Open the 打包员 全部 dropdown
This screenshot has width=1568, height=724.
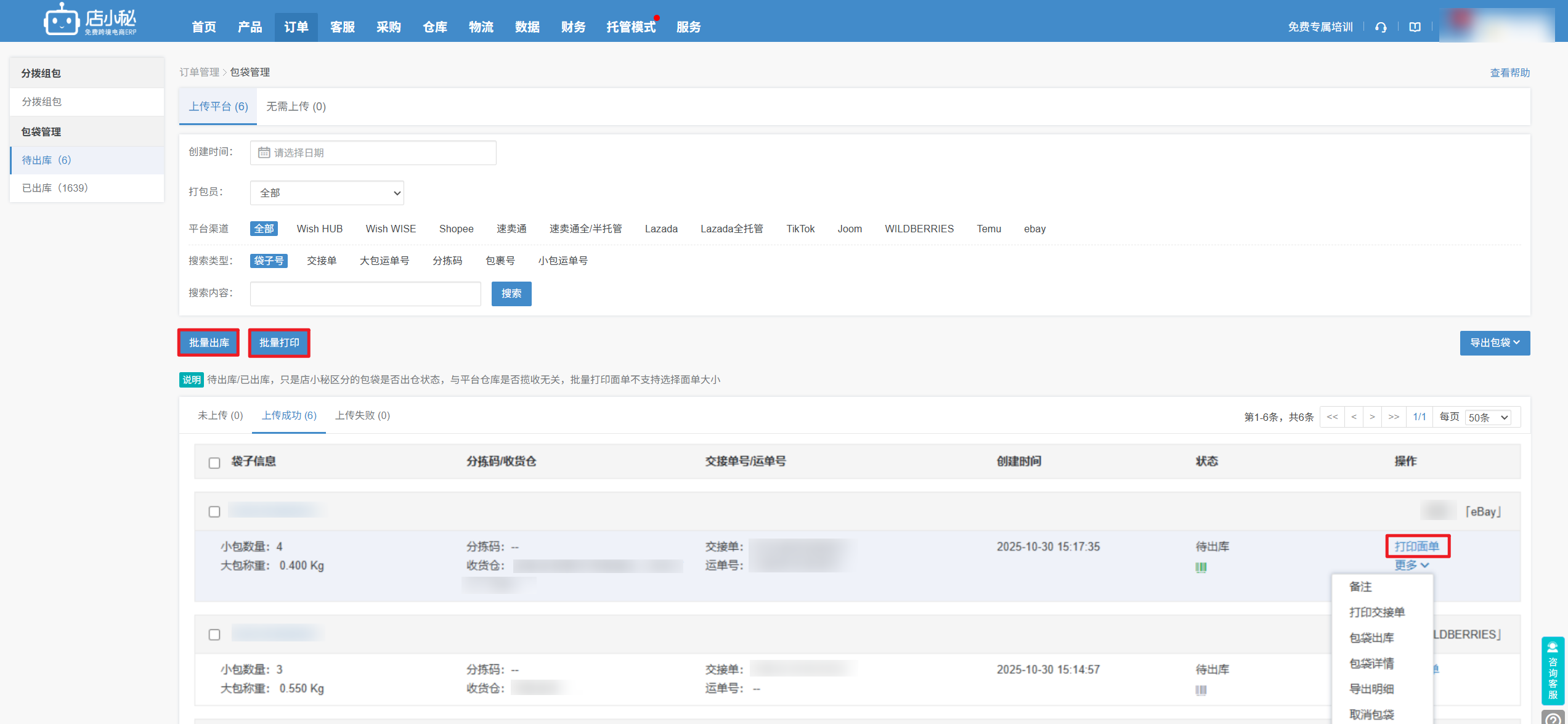pos(327,193)
